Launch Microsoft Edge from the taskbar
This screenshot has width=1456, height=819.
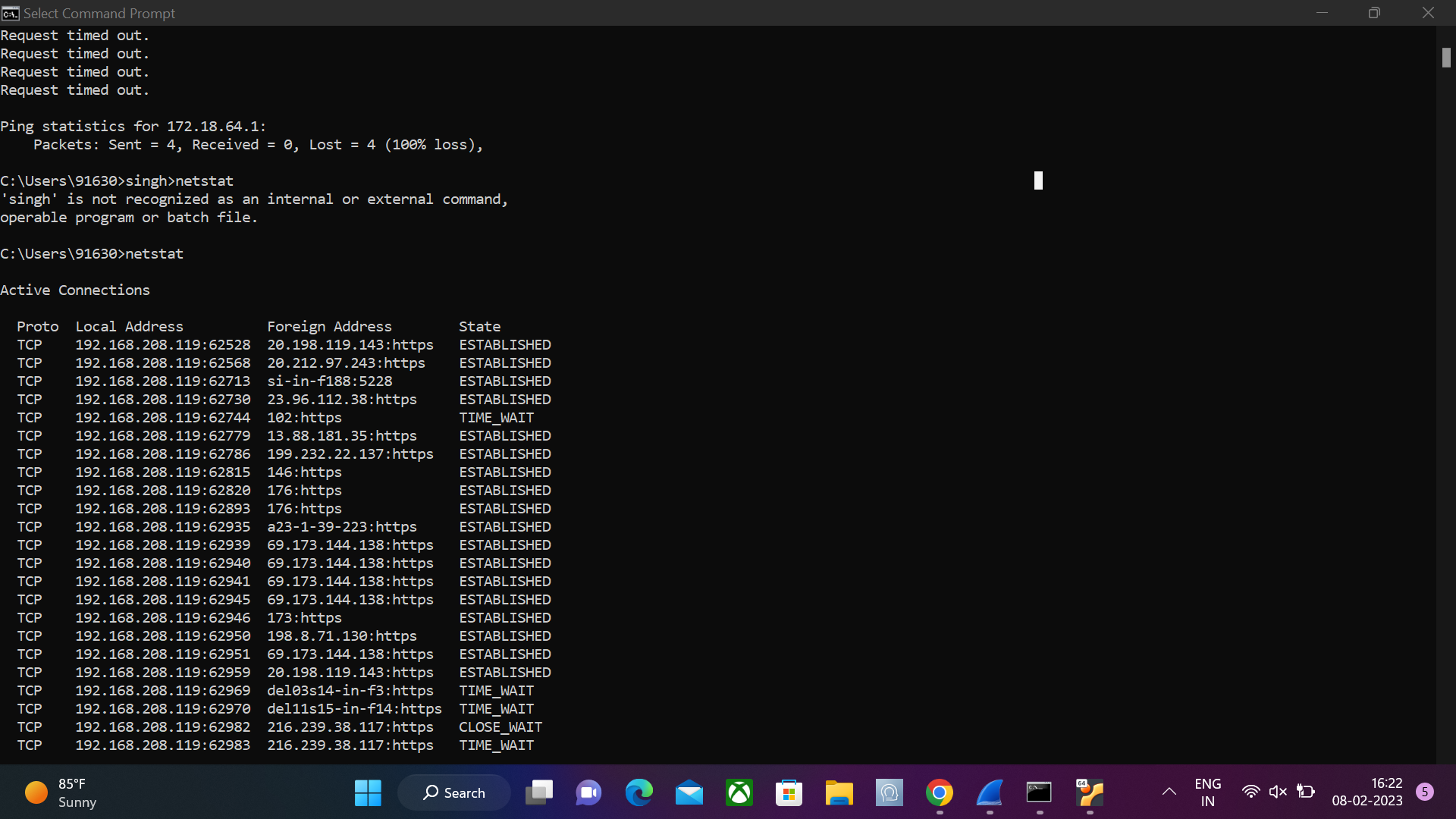click(x=639, y=792)
